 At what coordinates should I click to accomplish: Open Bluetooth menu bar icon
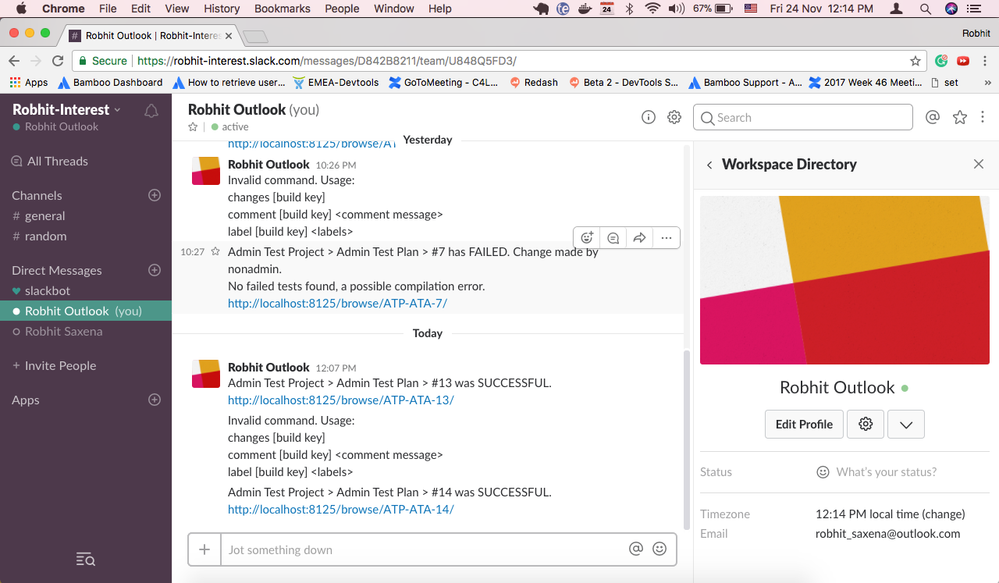[x=629, y=8]
